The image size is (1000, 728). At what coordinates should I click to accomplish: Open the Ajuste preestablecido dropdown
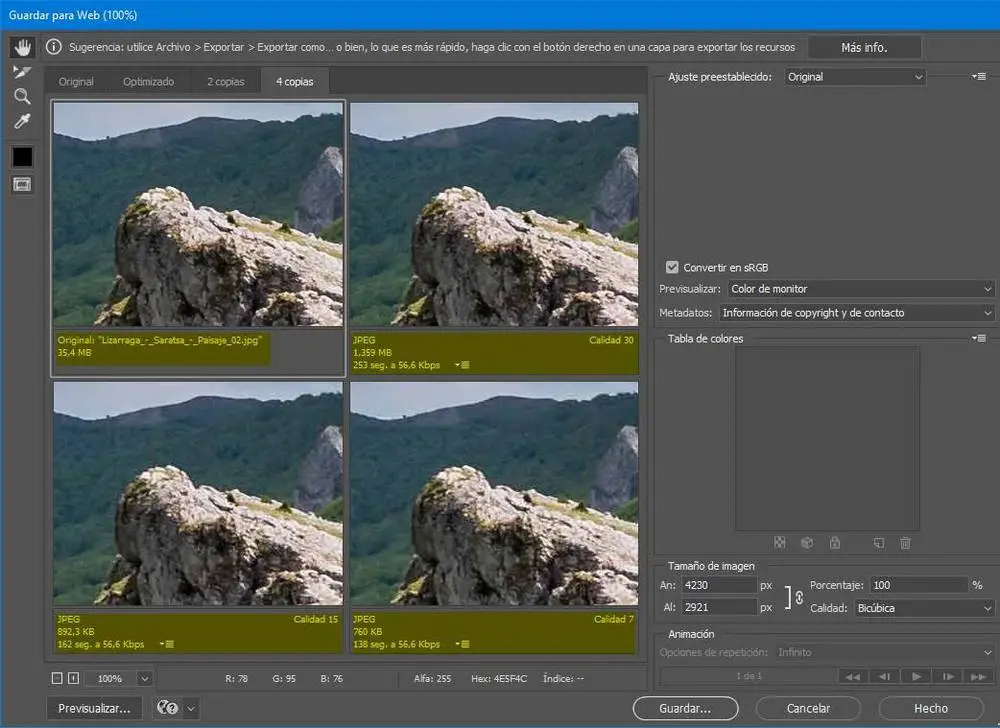click(x=855, y=77)
